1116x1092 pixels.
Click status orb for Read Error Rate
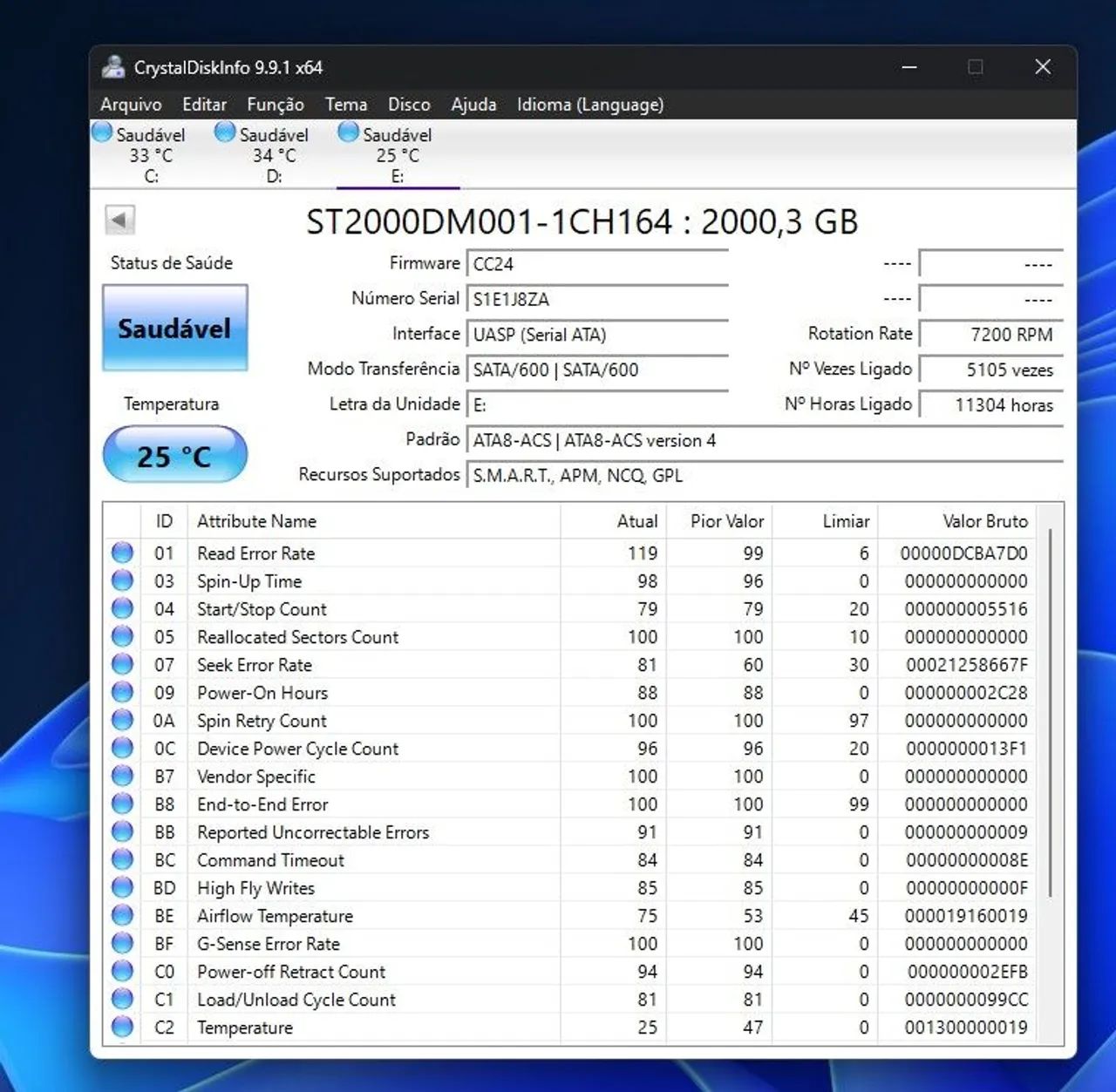click(122, 553)
